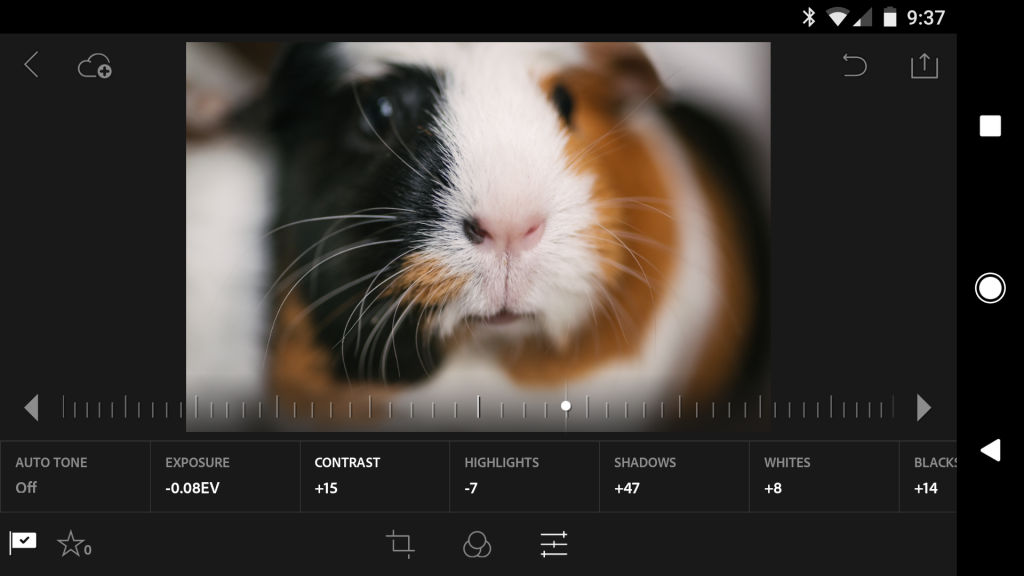Tap the undo arrow icon
This screenshot has height=576, width=1024.
854,65
